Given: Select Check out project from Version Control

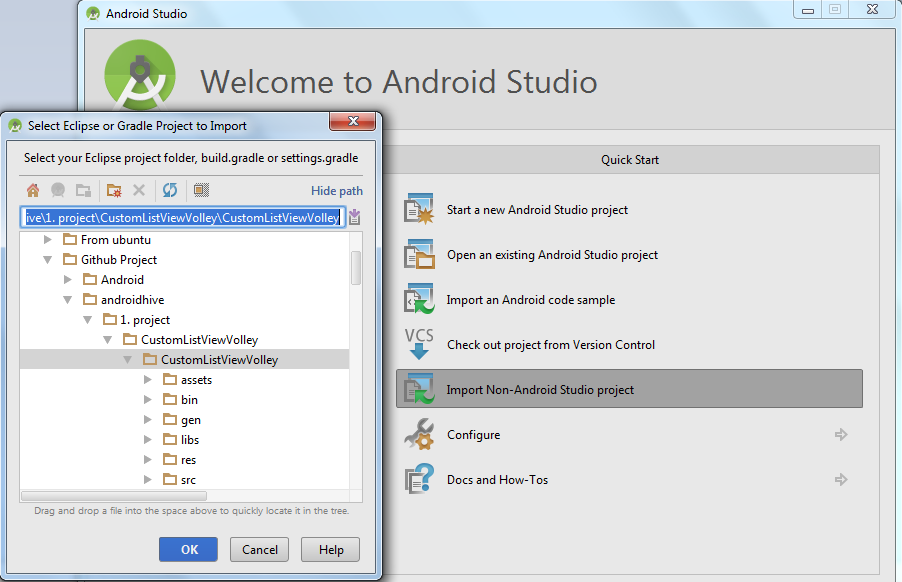Looking at the screenshot, I should [629, 344].
